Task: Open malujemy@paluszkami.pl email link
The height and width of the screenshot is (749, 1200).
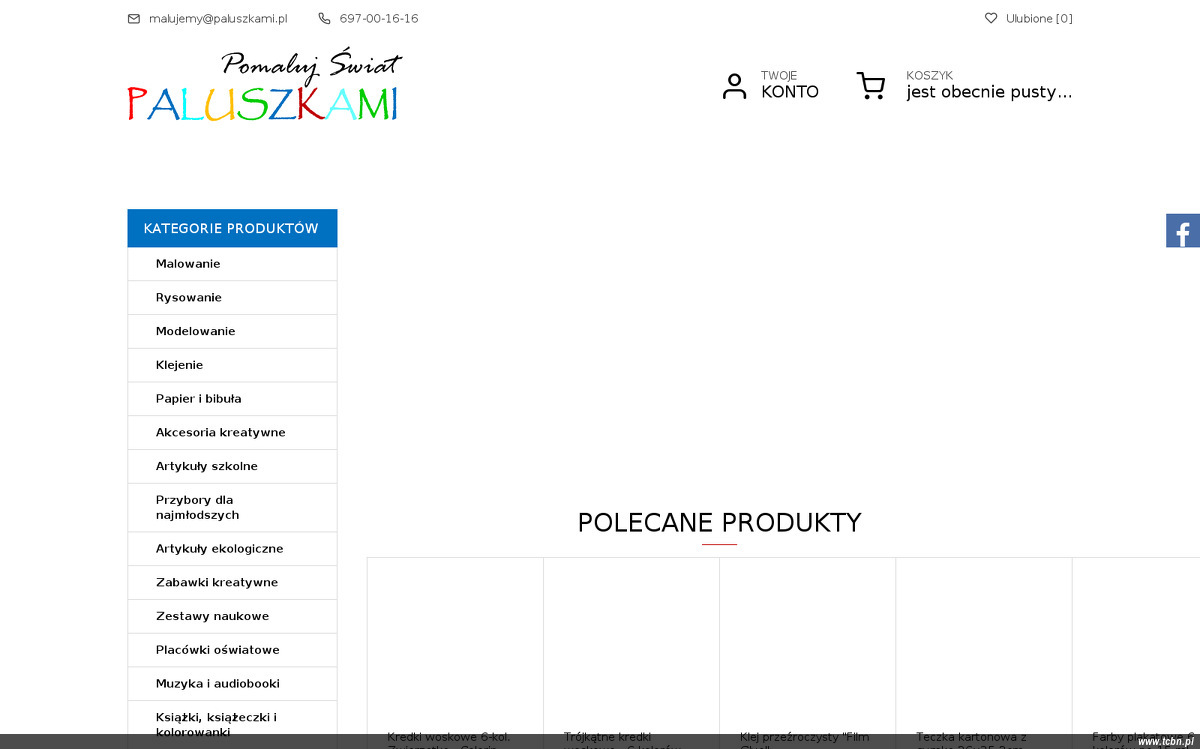Action: point(218,19)
